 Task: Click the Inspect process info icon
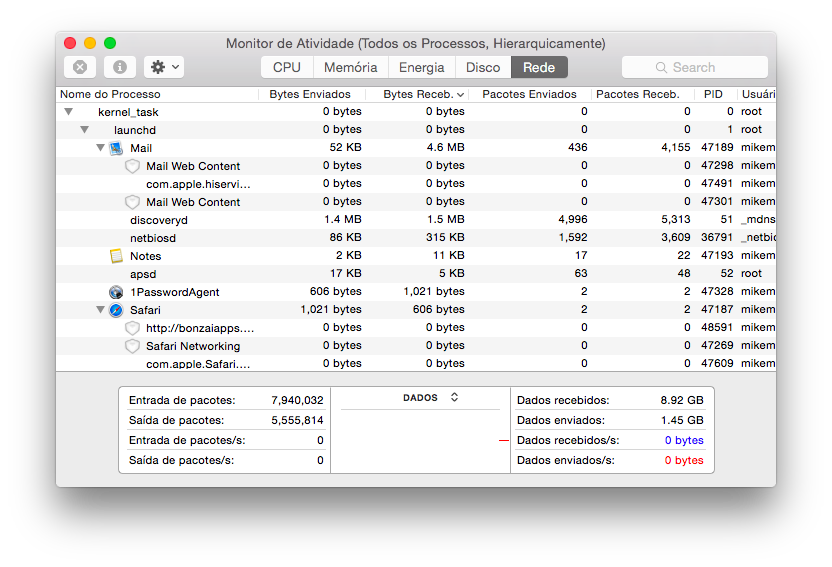pyautogui.click(x=120, y=67)
